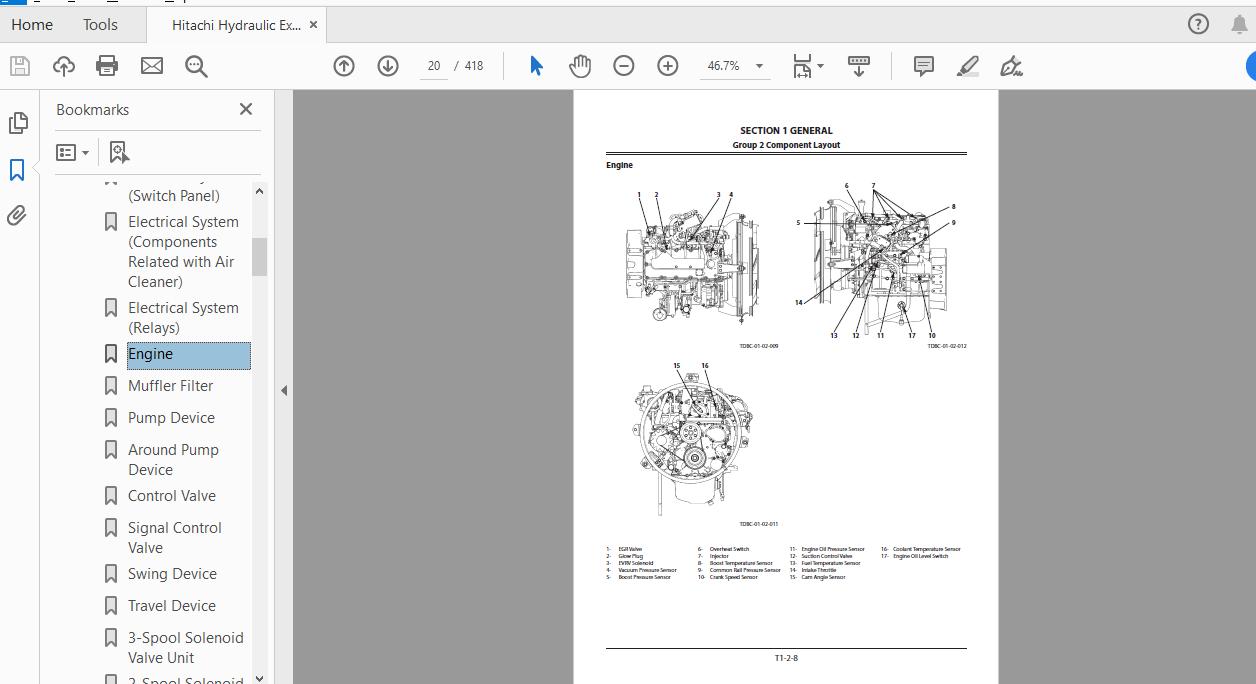
Task: Click the fit page scrolling icon
Action: 802,66
